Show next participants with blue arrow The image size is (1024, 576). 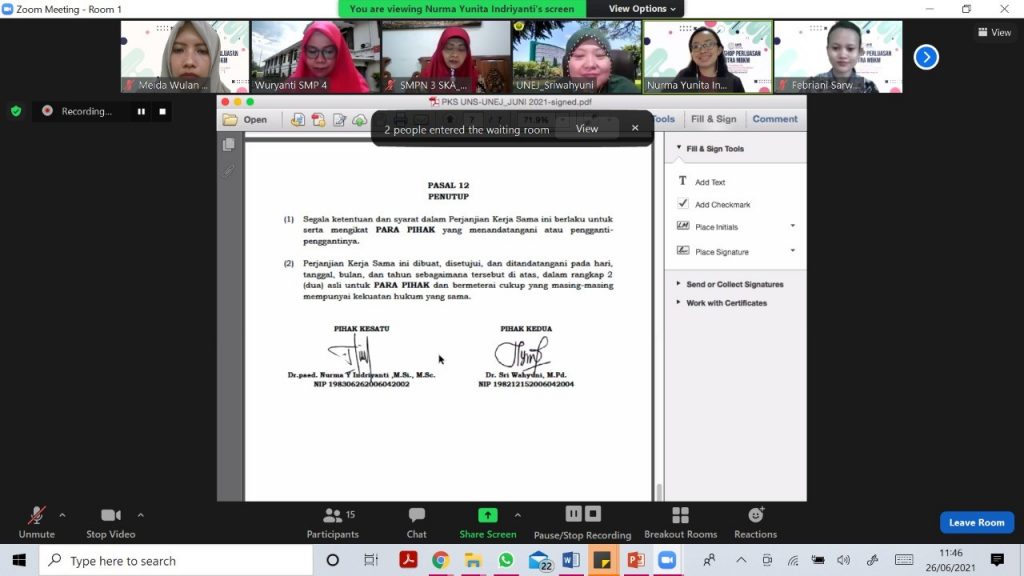coord(926,57)
